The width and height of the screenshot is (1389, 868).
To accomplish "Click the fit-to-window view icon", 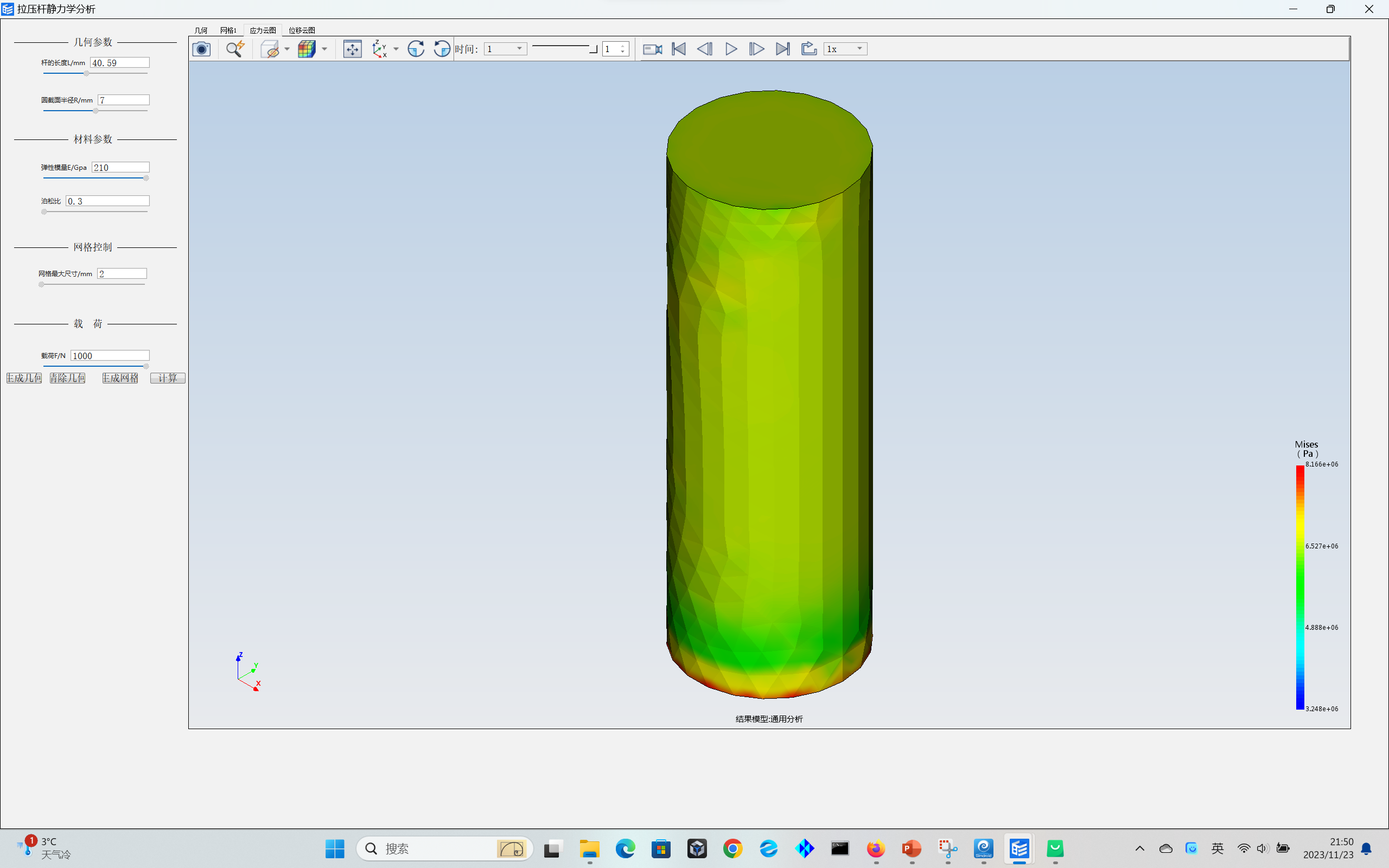I will point(353,49).
